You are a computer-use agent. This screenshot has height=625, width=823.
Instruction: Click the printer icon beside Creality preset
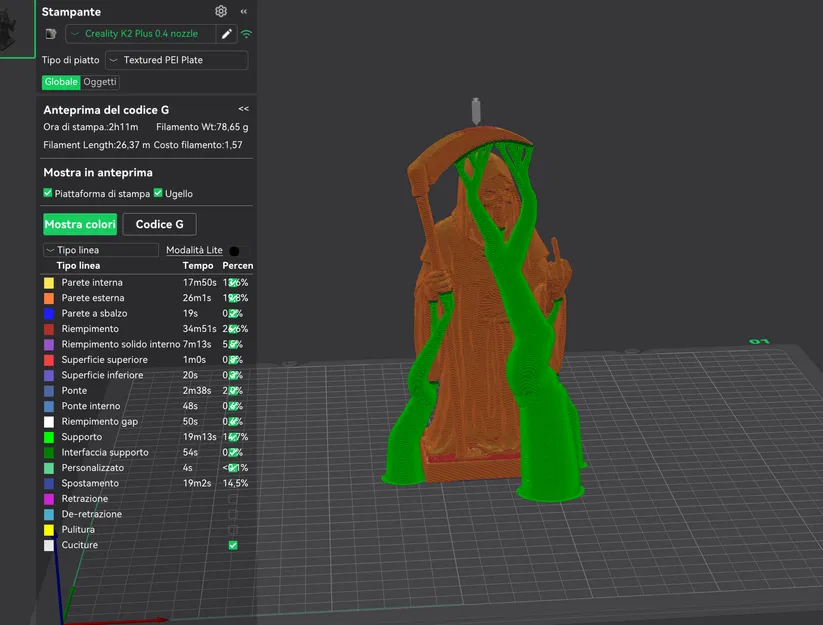point(51,34)
